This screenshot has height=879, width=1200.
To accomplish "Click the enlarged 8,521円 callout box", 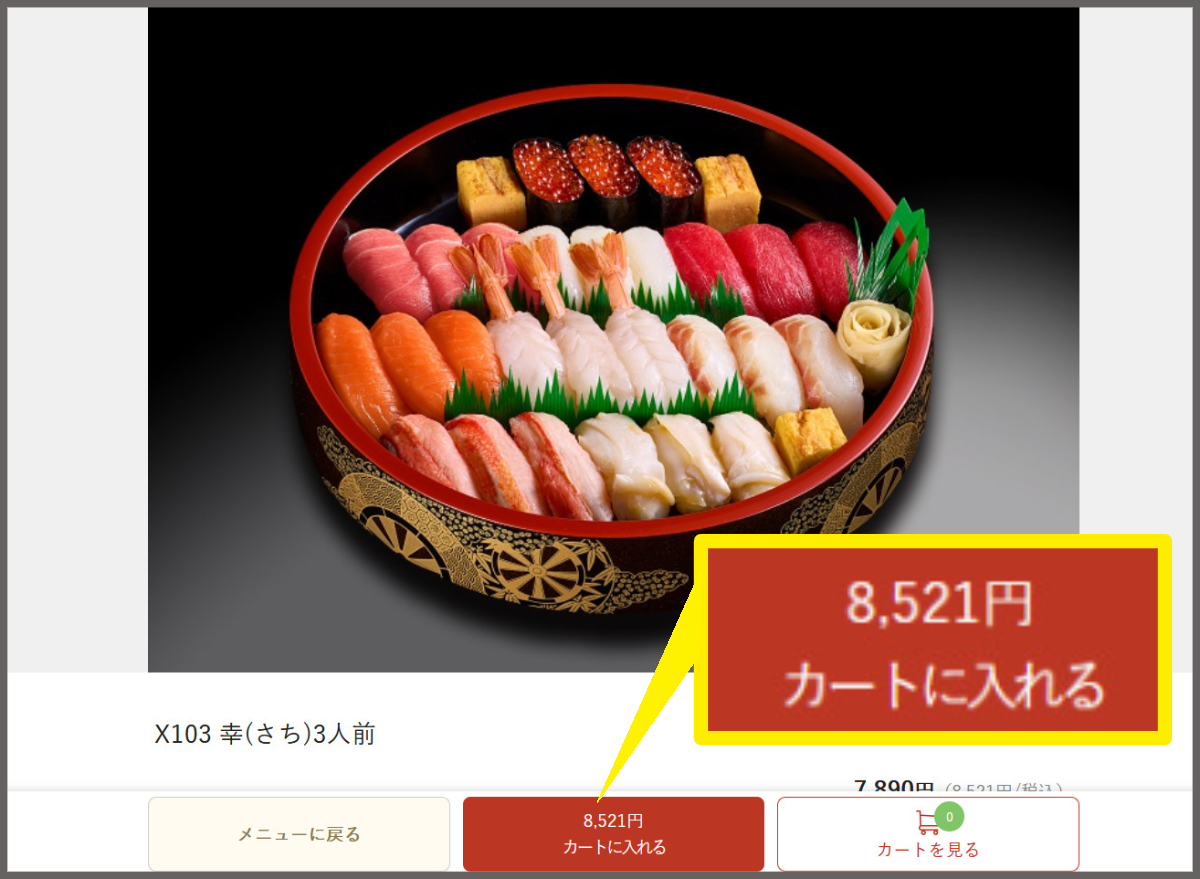I will click(x=932, y=640).
